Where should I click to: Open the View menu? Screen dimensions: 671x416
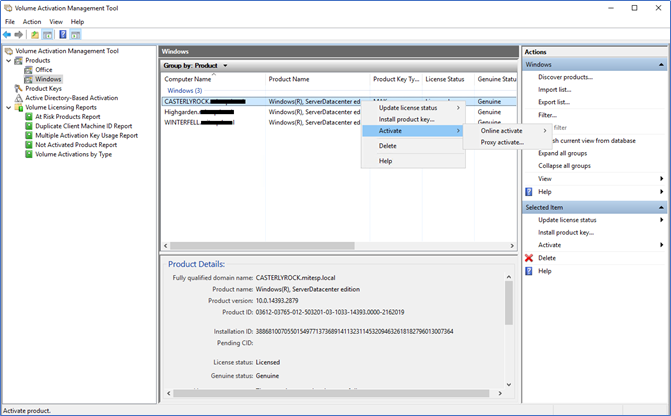coord(56,22)
